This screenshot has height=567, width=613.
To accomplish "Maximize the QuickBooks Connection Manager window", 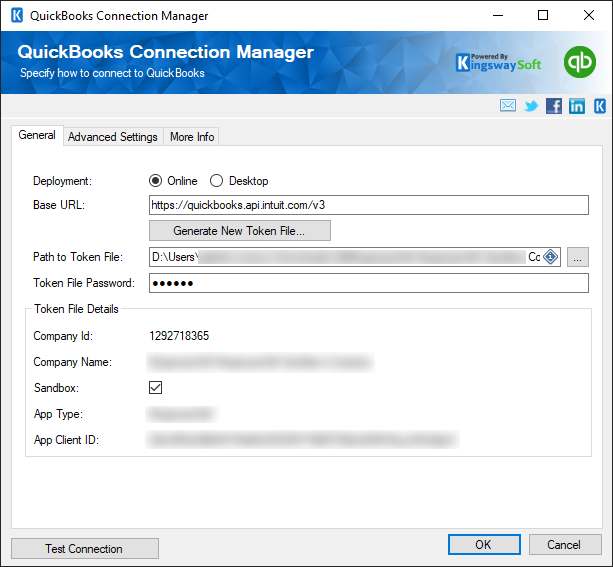I will tap(543, 16).
